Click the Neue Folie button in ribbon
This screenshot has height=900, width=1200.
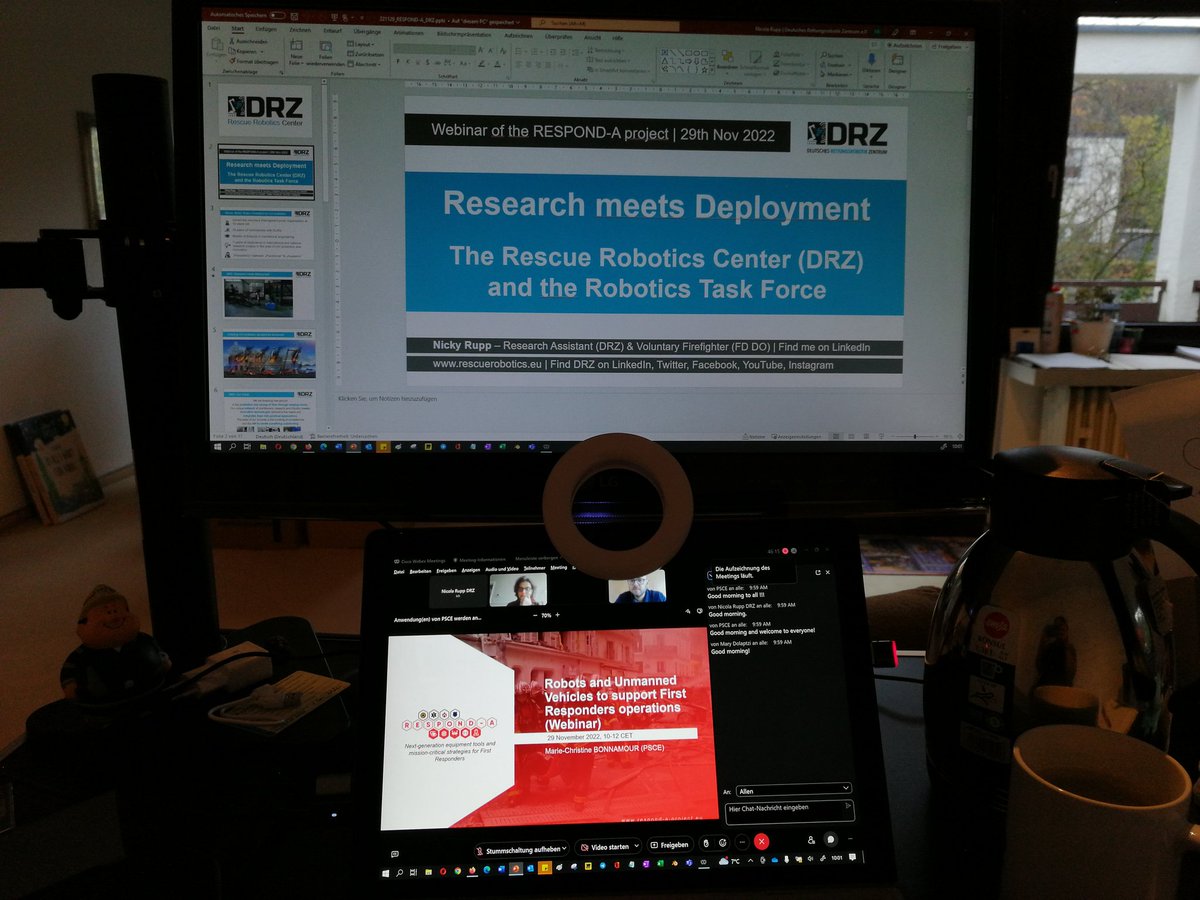click(296, 52)
